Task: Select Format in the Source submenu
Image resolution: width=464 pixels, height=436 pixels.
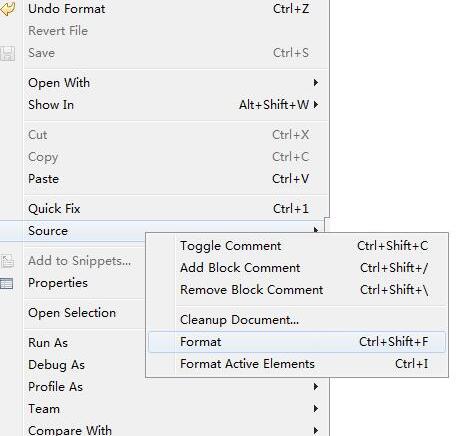Action: point(297,342)
